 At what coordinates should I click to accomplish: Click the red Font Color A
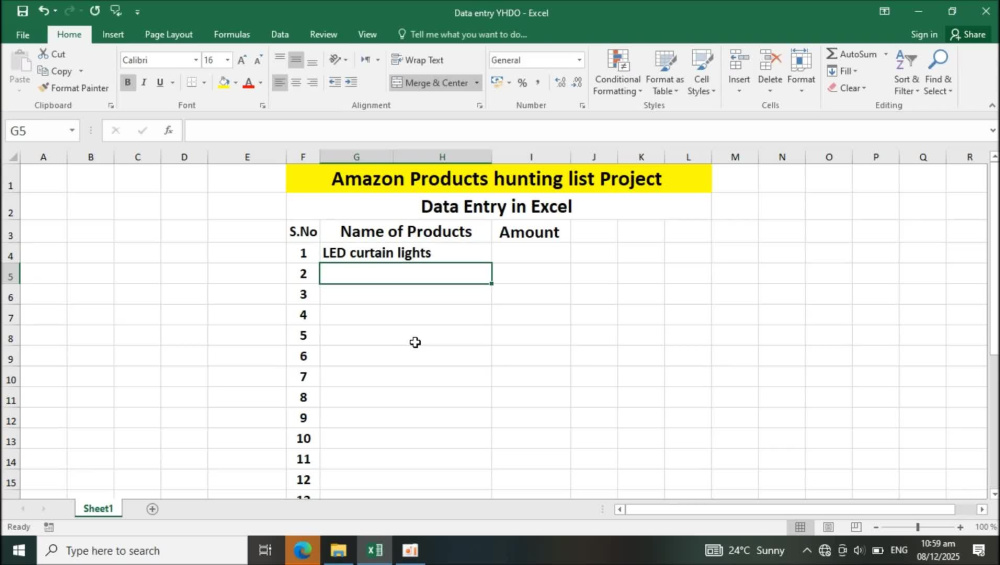pyautogui.click(x=249, y=82)
